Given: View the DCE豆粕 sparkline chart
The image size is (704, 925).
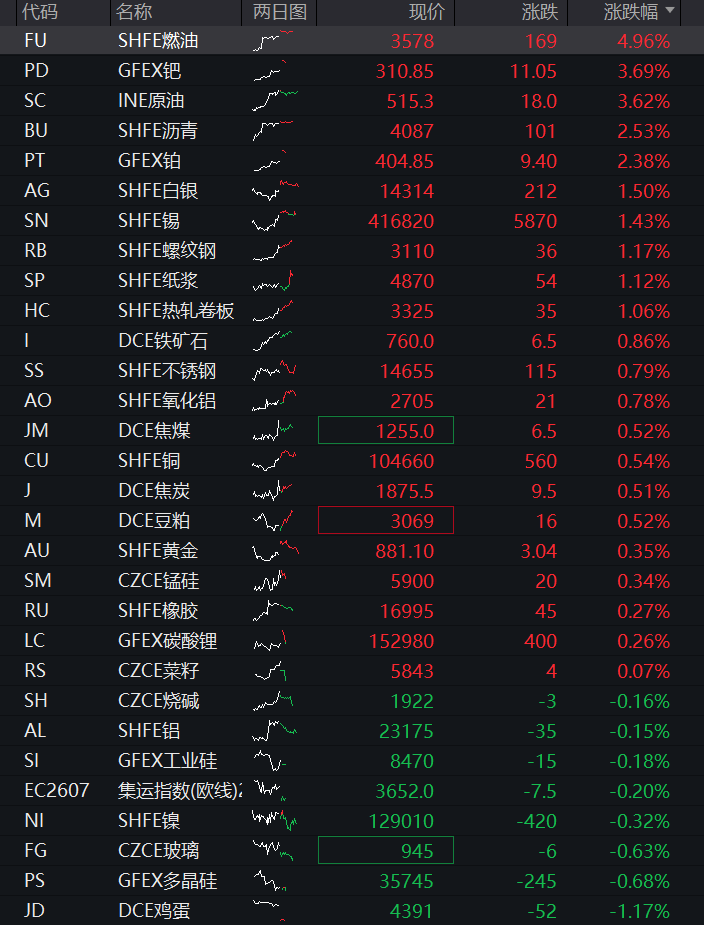Looking at the screenshot, I should pyautogui.click(x=273, y=520).
